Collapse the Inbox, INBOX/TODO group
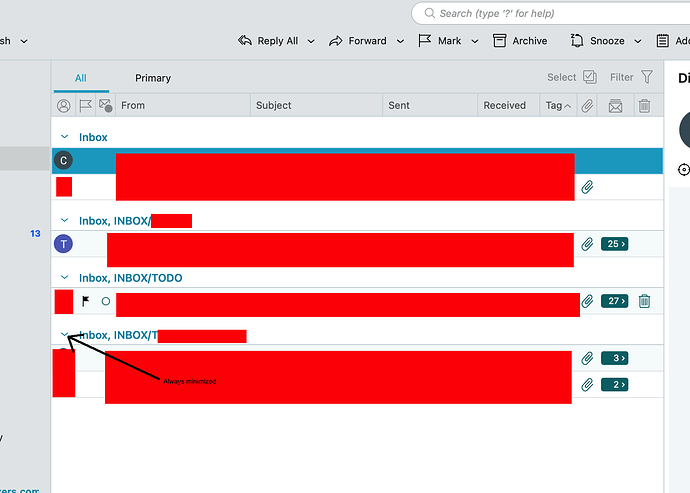This screenshot has width=690, height=493. click(65, 278)
